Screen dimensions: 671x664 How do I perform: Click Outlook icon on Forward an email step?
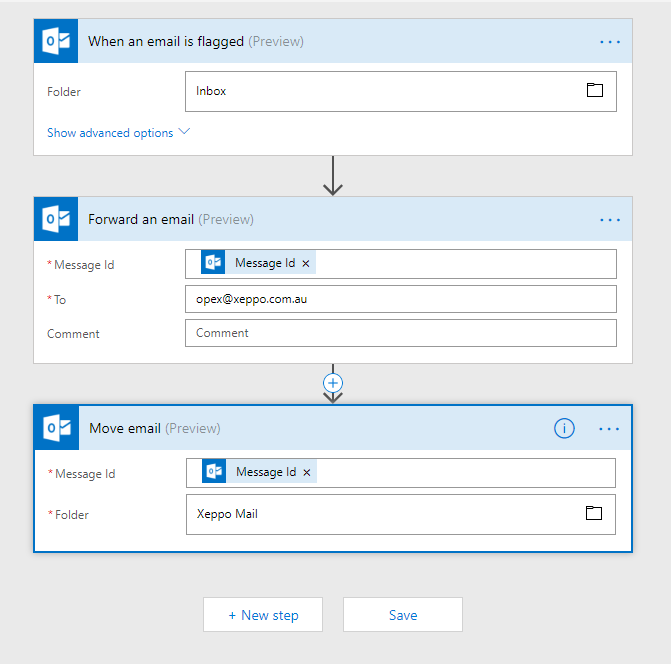coord(56,219)
